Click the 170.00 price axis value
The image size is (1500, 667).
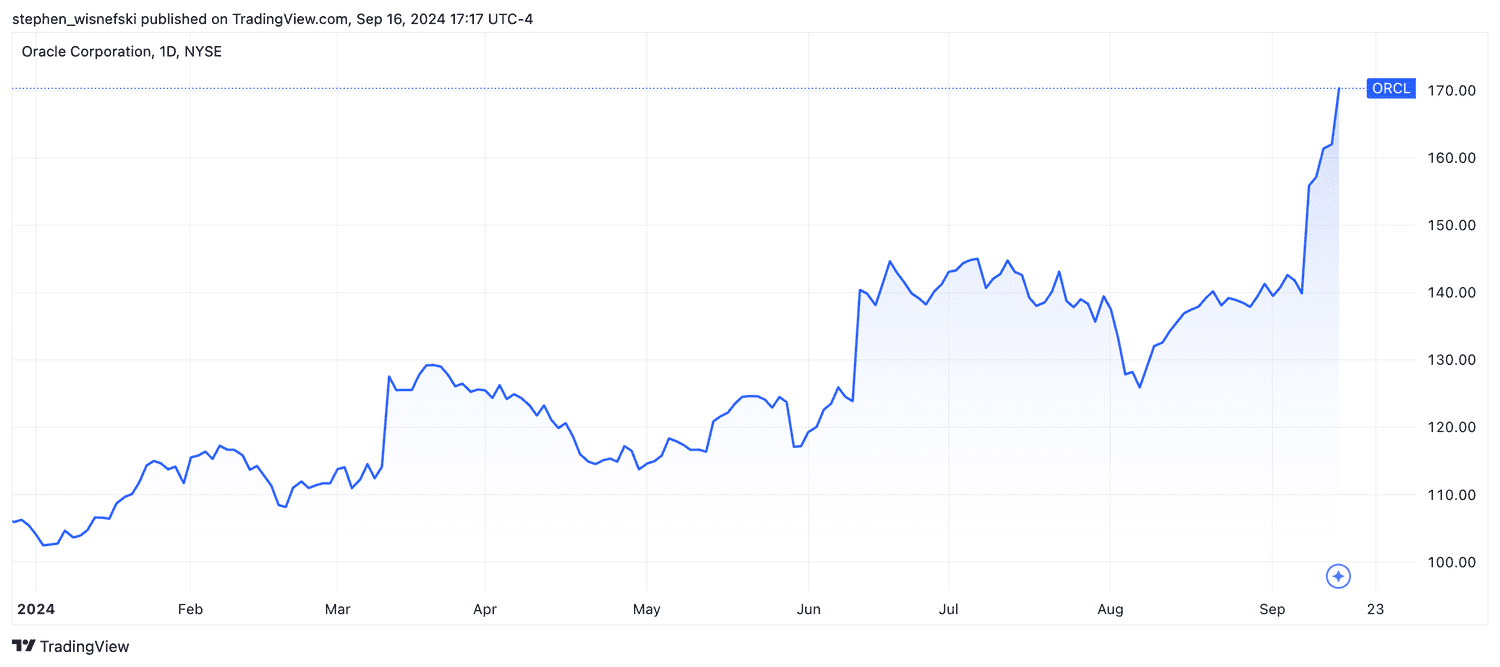point(1452,90)
